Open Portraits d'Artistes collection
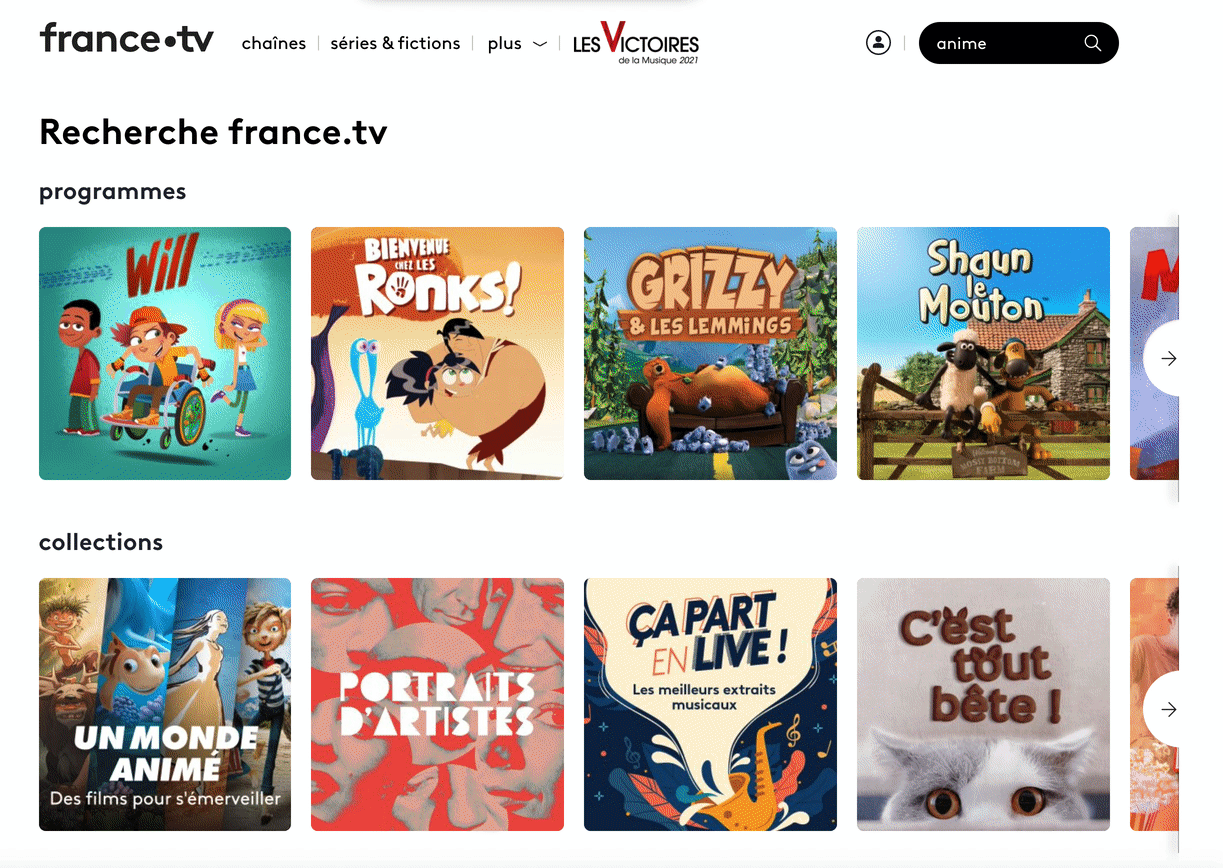 click(437, 704)
